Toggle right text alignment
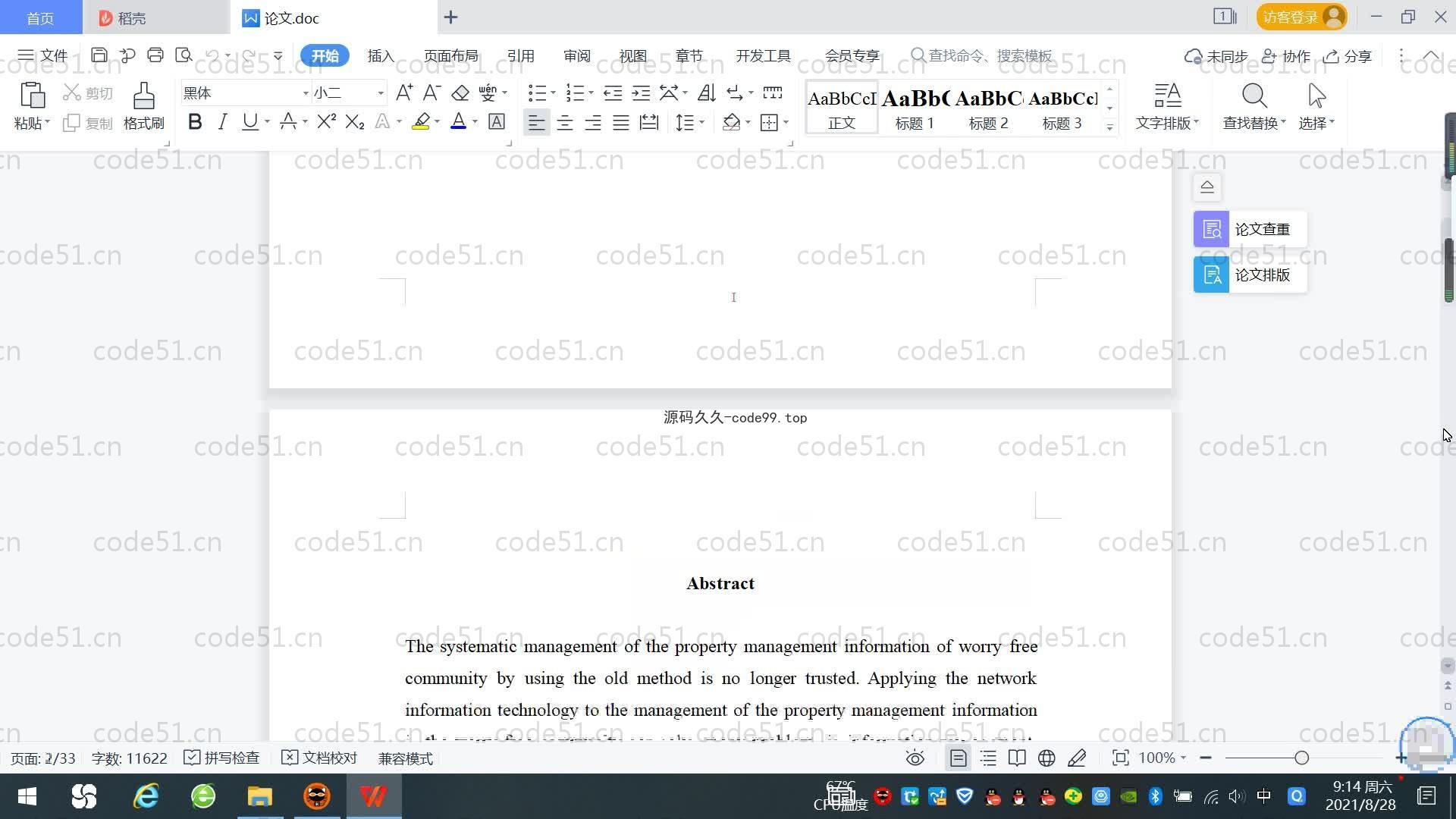This screenshot has width=1456, height=819. pyautogui.click(x=592, y=122)
